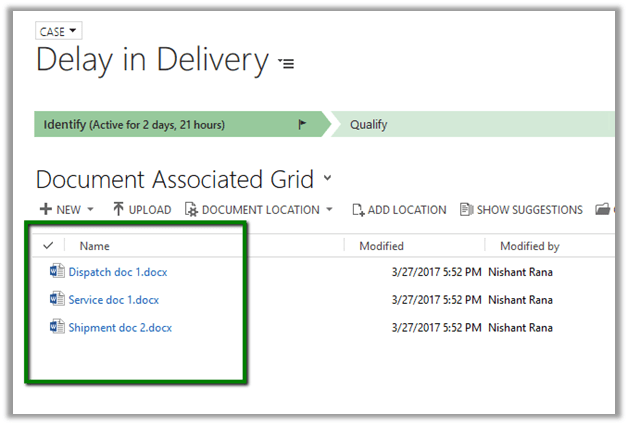
Task: Click the list menu icon beside Delay in Delivery
Action: point(287,64)
